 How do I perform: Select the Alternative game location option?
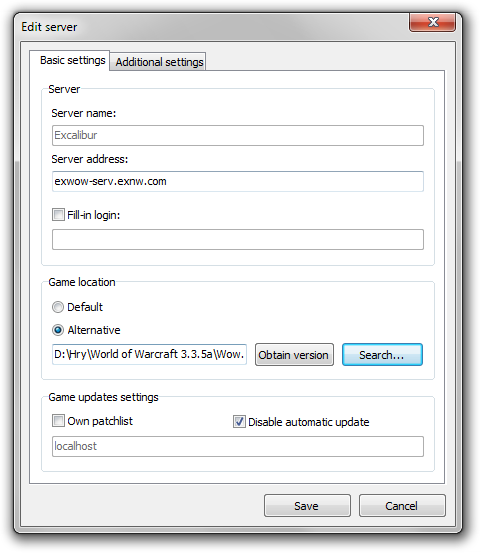58,330
